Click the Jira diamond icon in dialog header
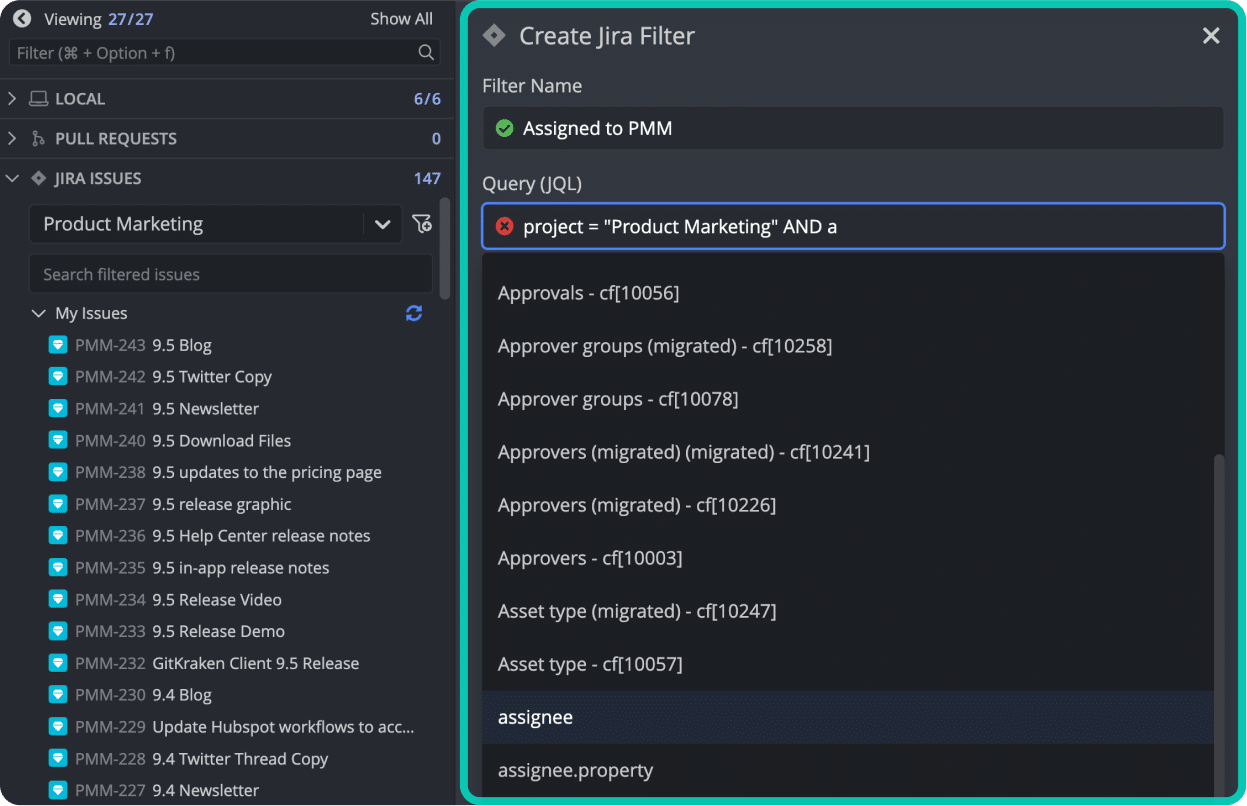This screenshot has height=806, width=1247. point(494,35)
